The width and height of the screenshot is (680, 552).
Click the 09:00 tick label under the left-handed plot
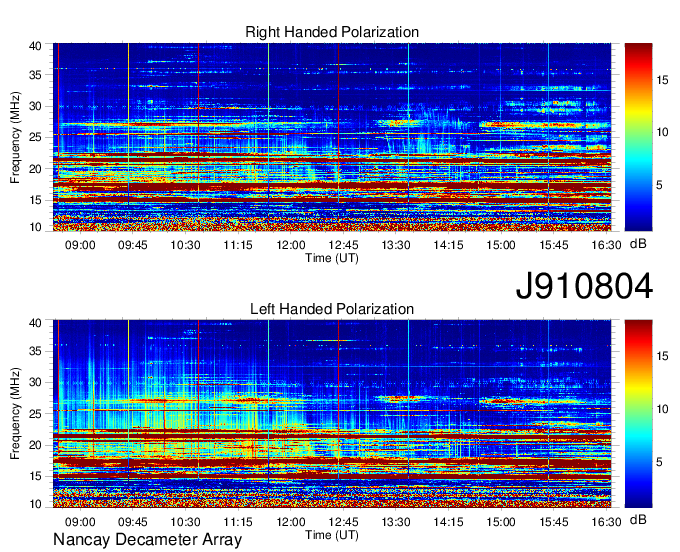pyautogui.click(x=80, y=522)
